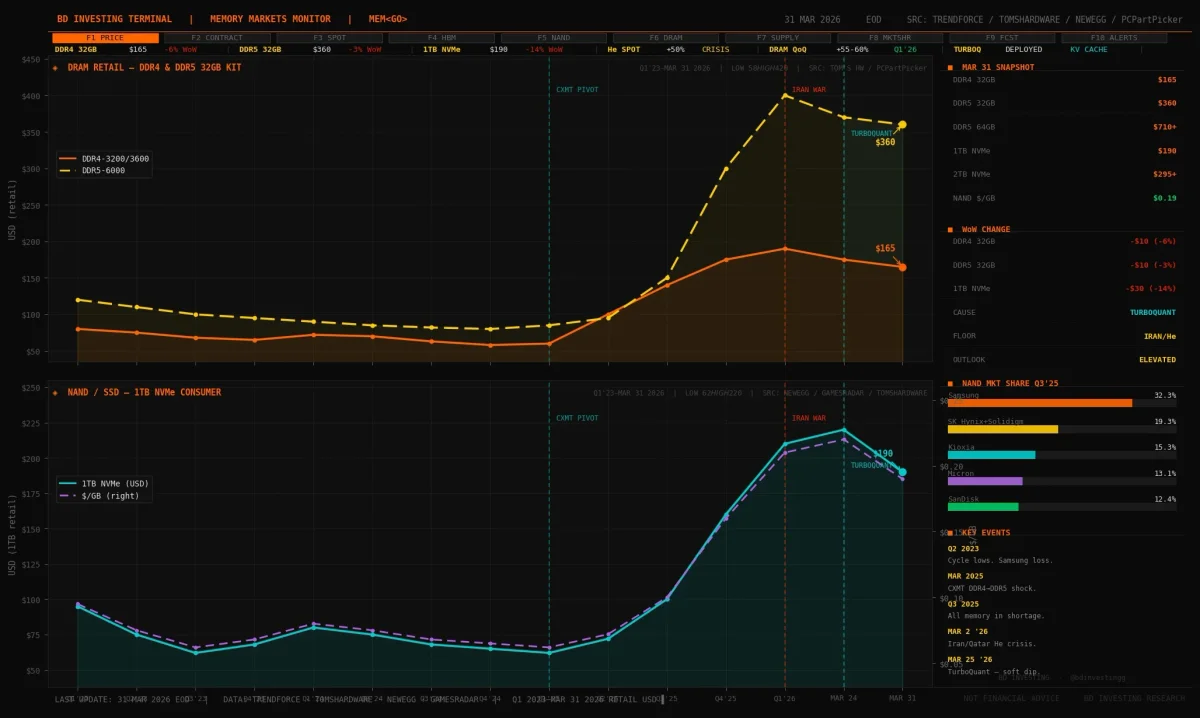The height and width of the screenshot is (718, 1200).
Task: Open the F10 ALERTS tab
Action: click(1114, 38)
